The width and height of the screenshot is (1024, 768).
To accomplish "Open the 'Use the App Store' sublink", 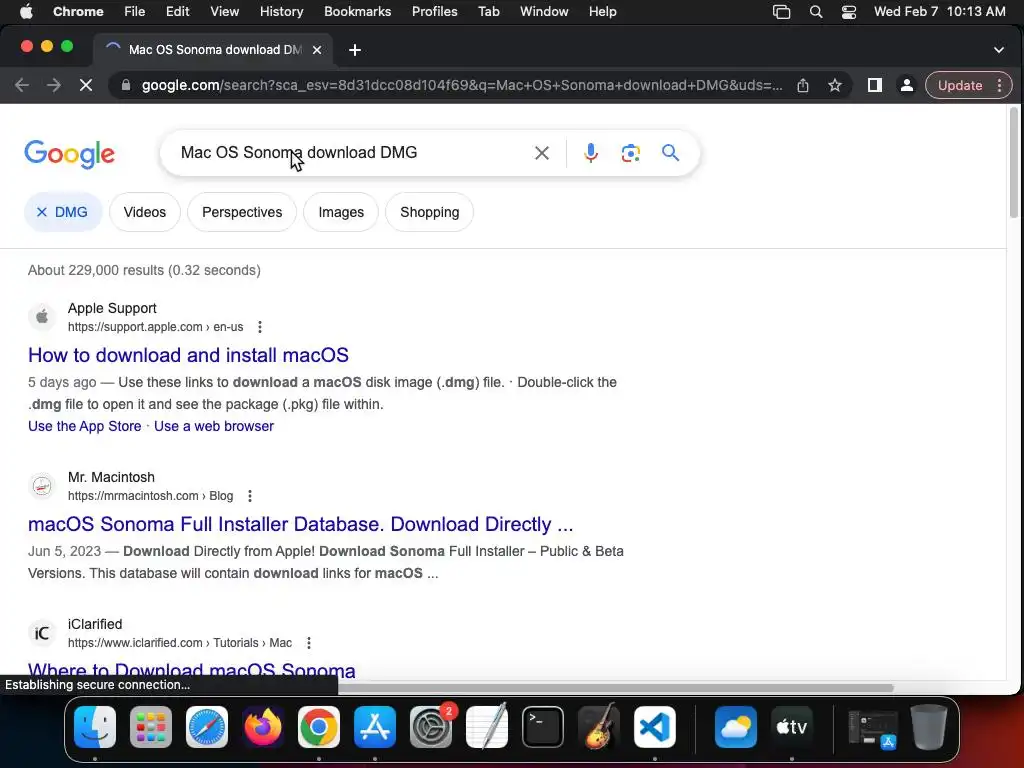I will (84, 426).
